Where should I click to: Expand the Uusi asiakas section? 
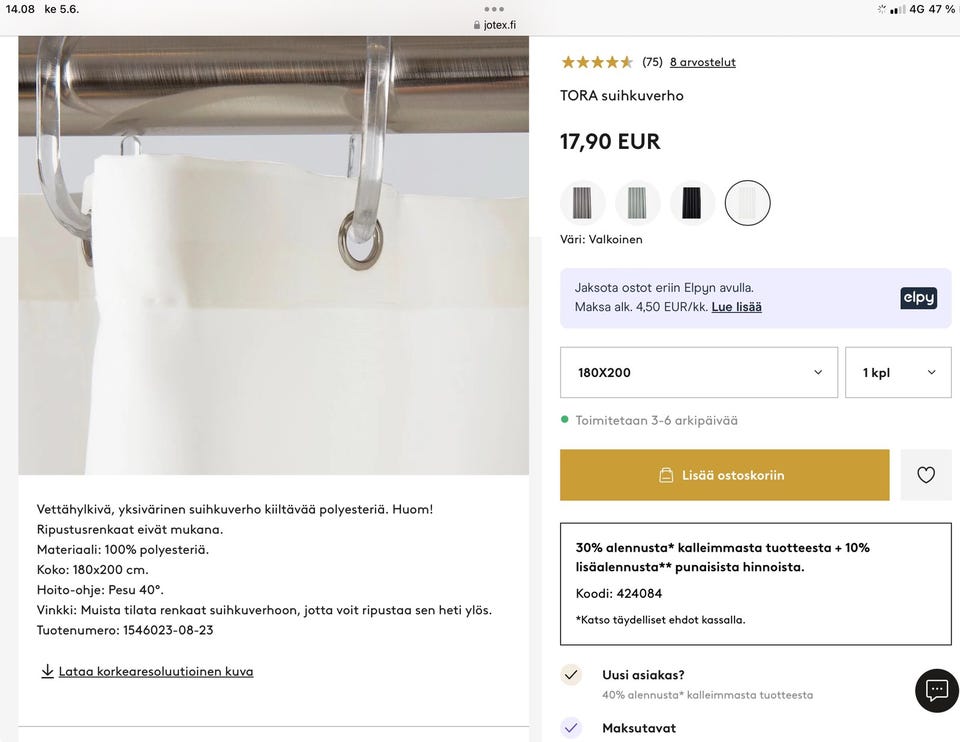point(643,675)
